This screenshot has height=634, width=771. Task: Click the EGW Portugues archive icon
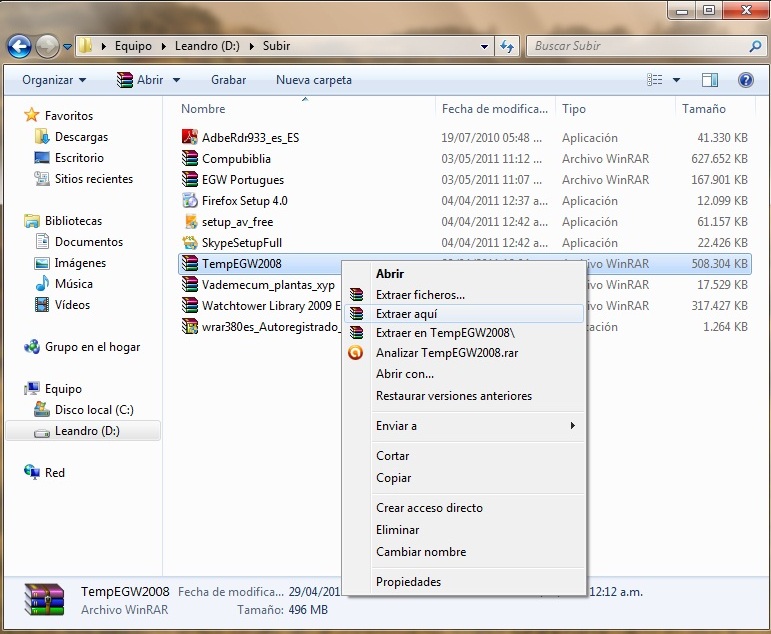click(x=190, y=180)
